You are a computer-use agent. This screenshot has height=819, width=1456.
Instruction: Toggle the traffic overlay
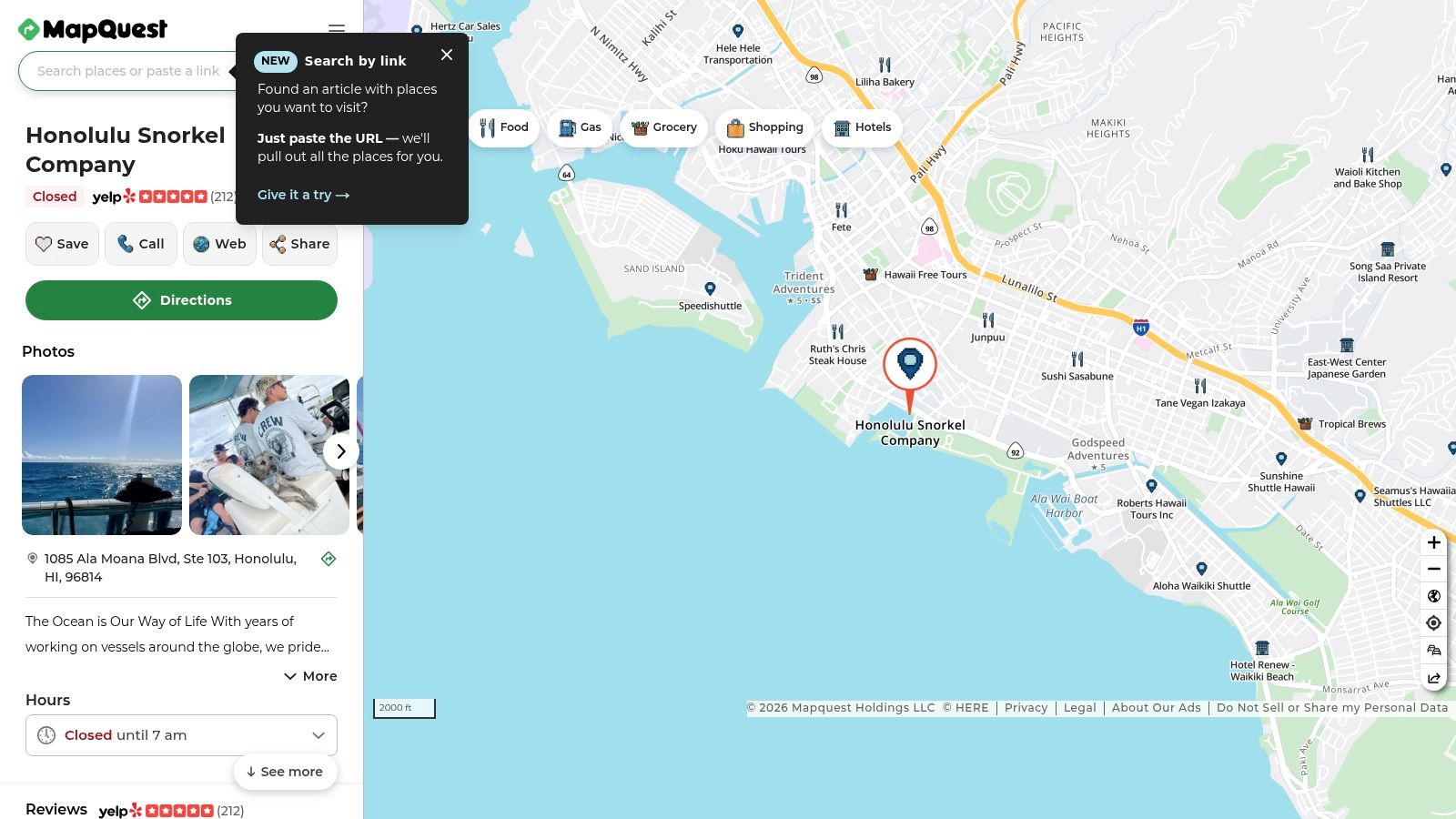[1433, 650]
